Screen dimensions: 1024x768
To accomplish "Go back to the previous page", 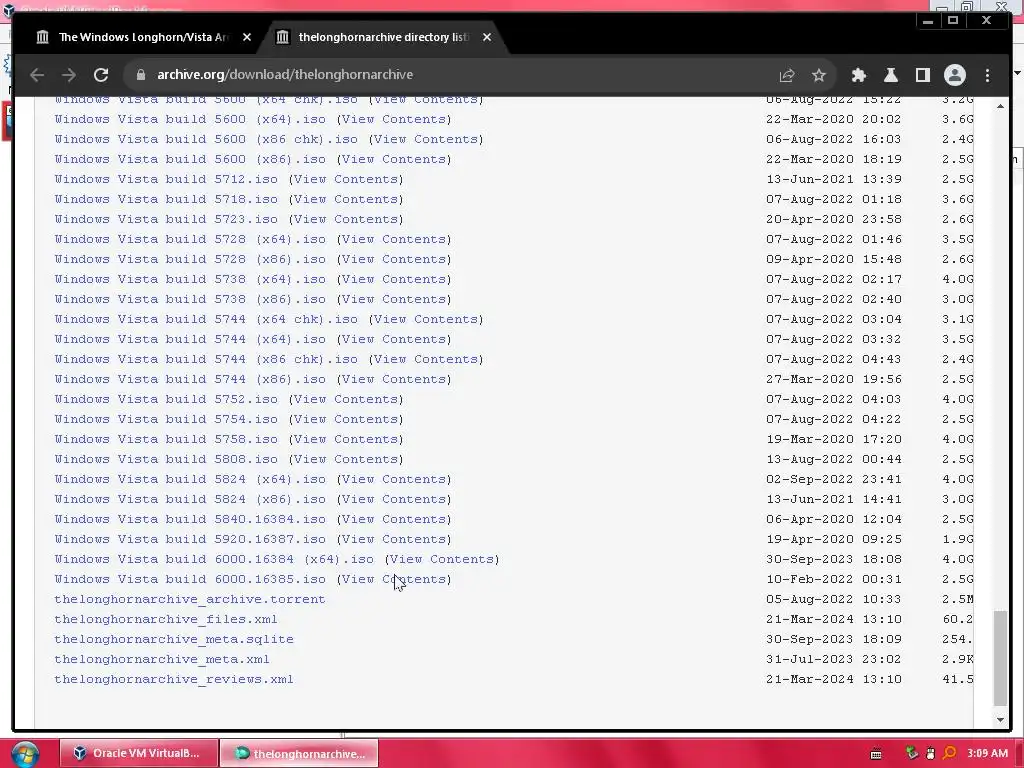I will coord(37,75).
